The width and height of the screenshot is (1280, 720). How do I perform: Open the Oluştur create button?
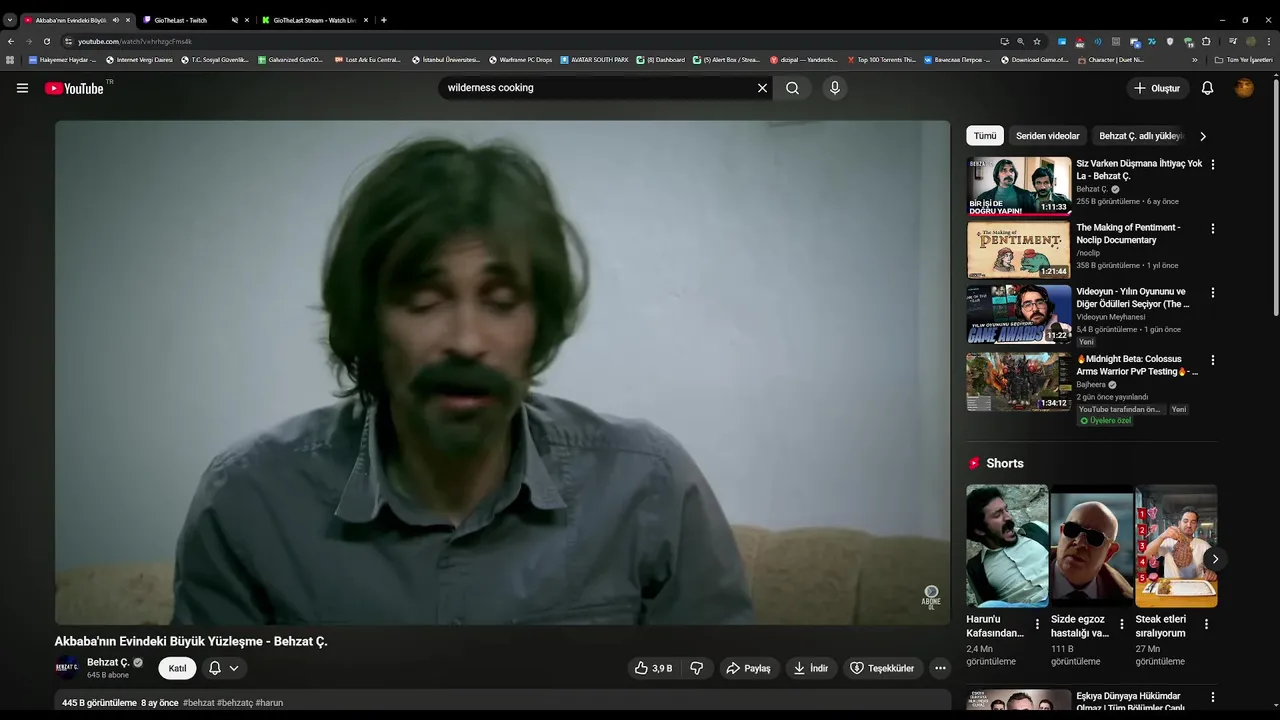point(1159,88)
